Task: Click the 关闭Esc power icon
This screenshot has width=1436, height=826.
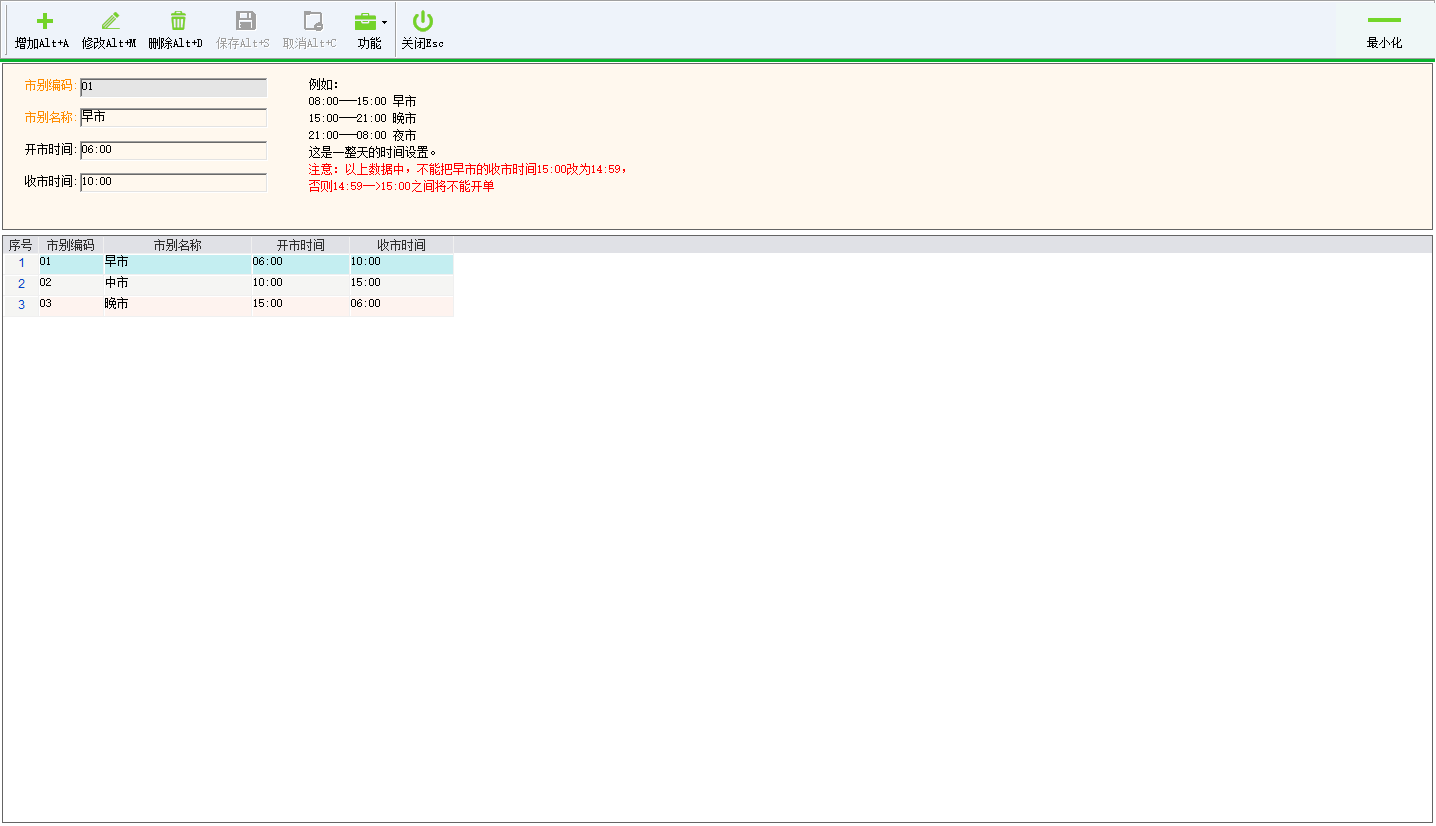Action: 423,21
